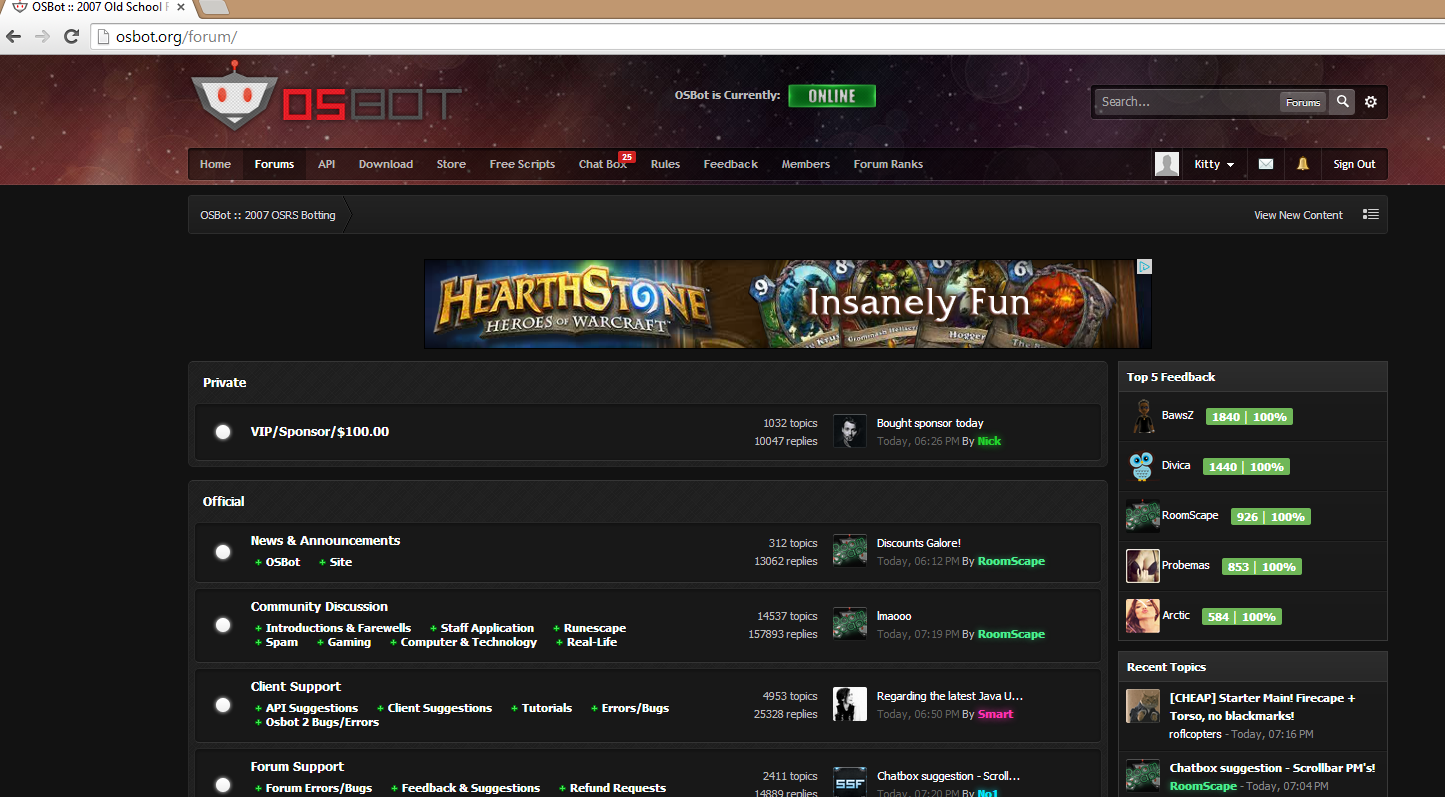This screenshot has width=1445, height=797.
Task: Click the OSBot browser tab
Action: click(98, 8)
